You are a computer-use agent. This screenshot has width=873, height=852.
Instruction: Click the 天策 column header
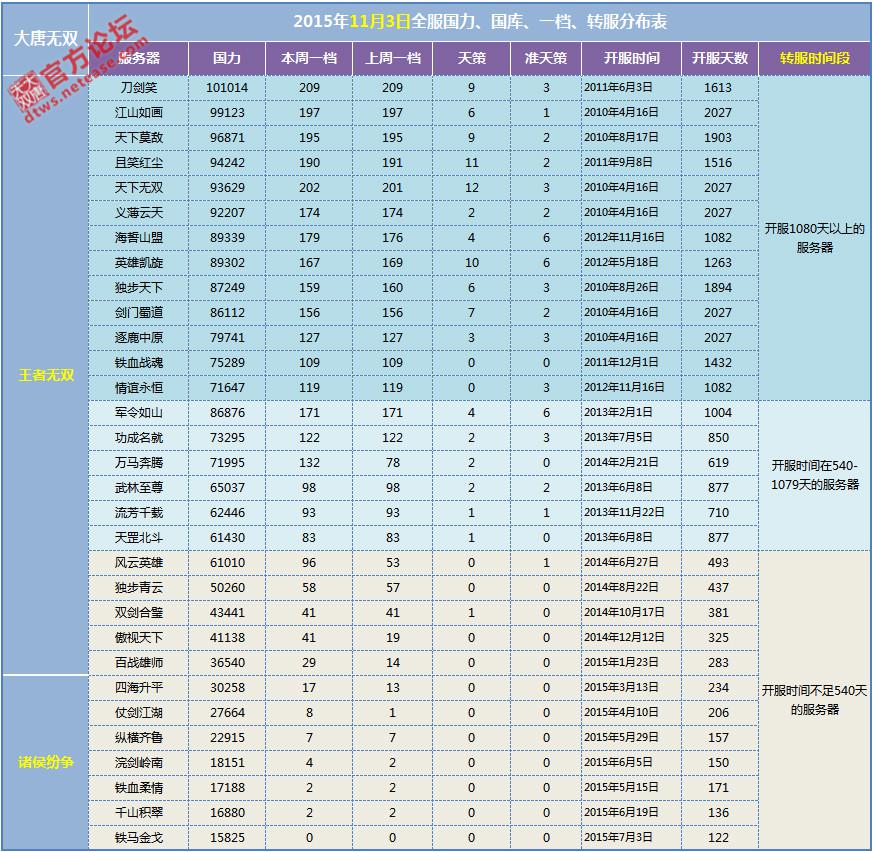[471, 58]
